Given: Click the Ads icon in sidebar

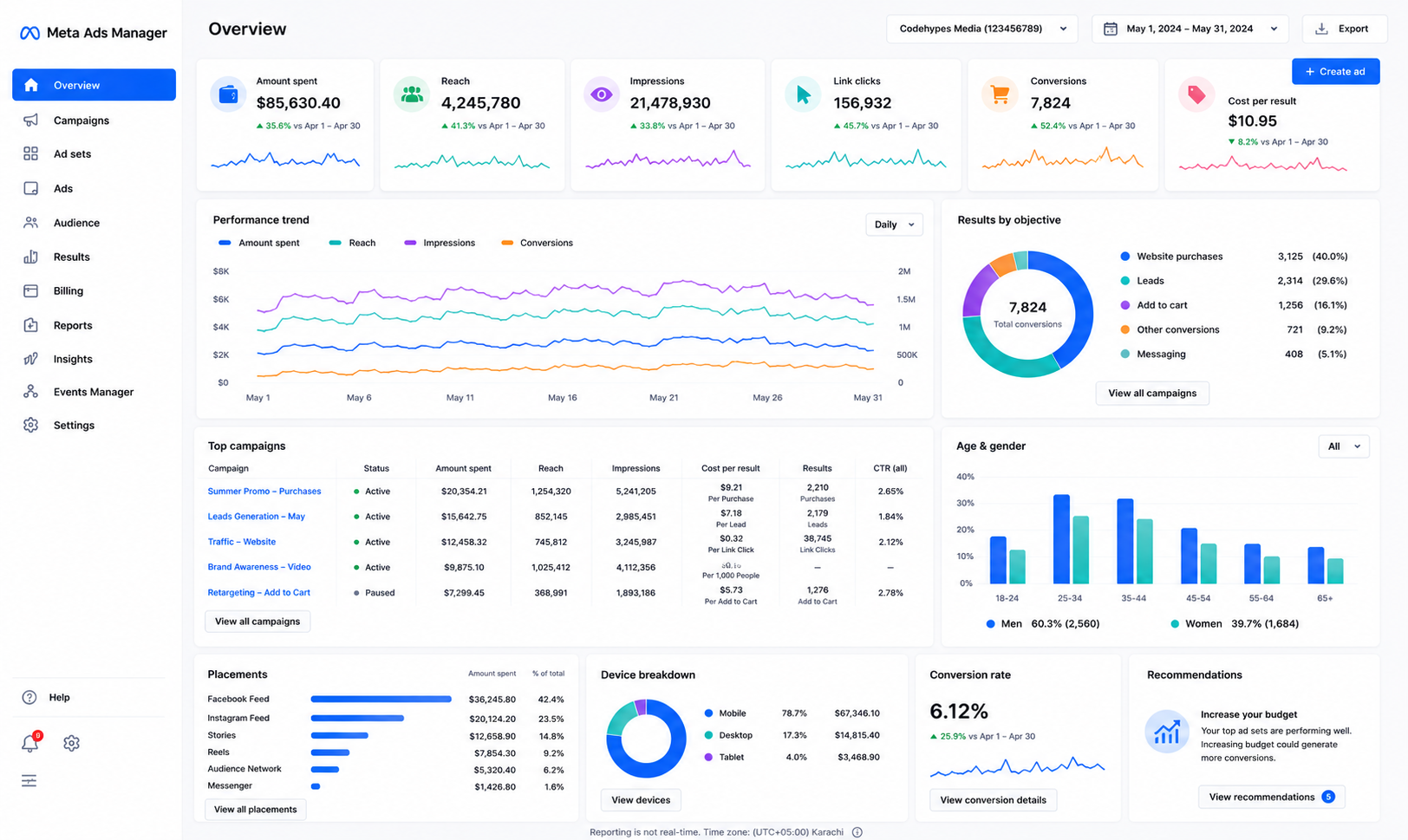Looking at the screenshot, I should pos(30,188).
